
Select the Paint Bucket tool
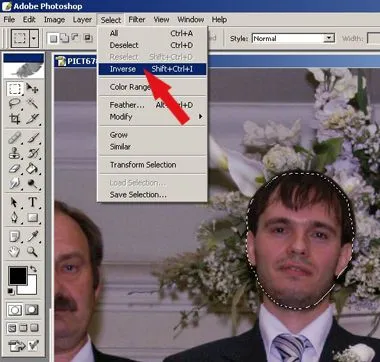point(33,168)
